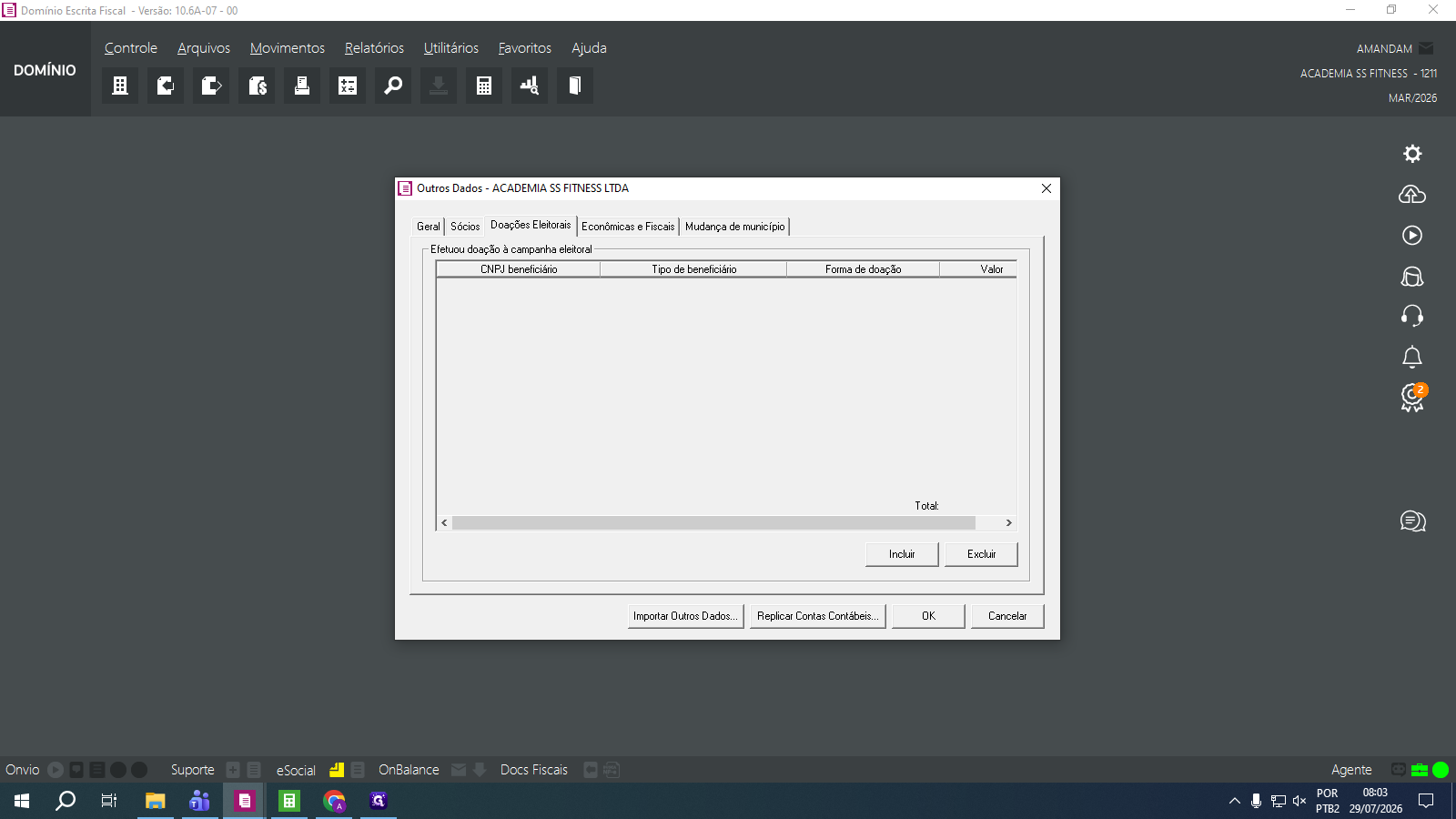The height and width of the screenshot is (819, 1456).
Task: Open the green calculator app in taskbar
Action: pos(289,801)
